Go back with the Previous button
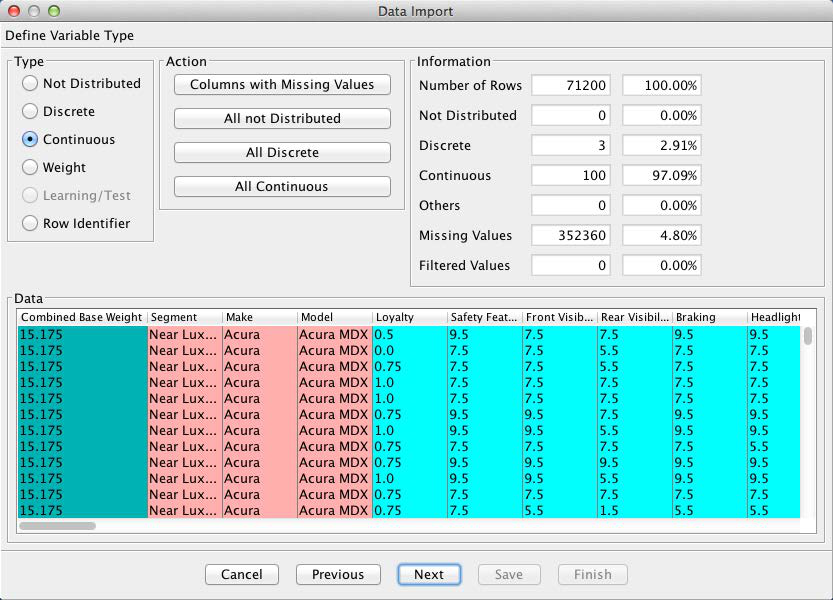The width and height of the screenshot is (833, 600). coord(338,574)
